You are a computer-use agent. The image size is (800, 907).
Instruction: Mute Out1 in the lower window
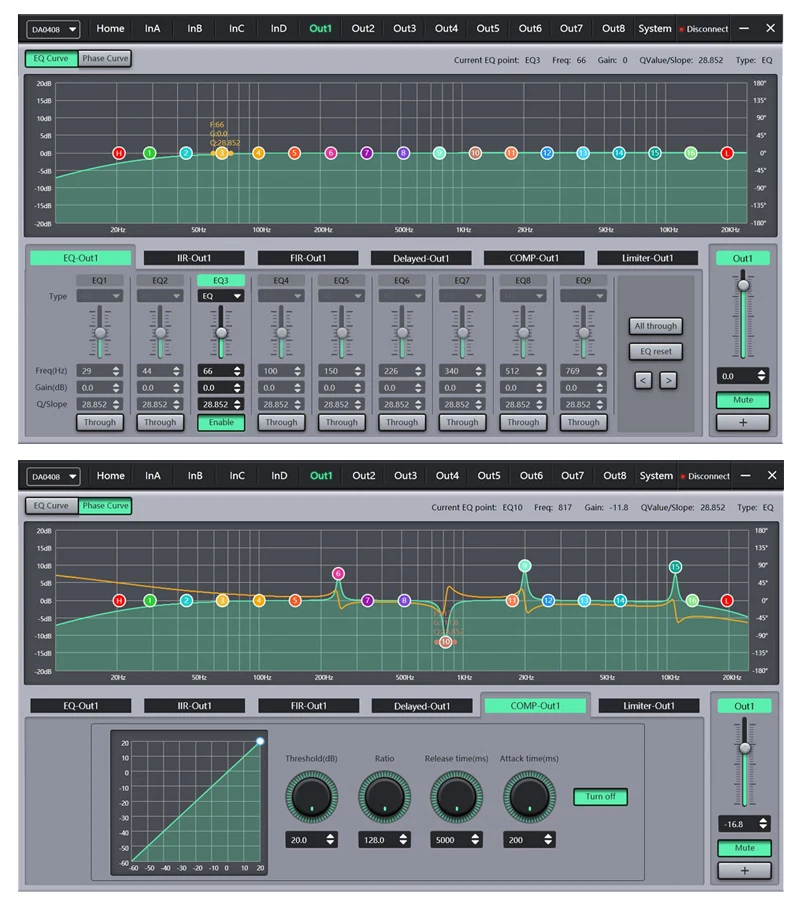[x=744, y=848]
